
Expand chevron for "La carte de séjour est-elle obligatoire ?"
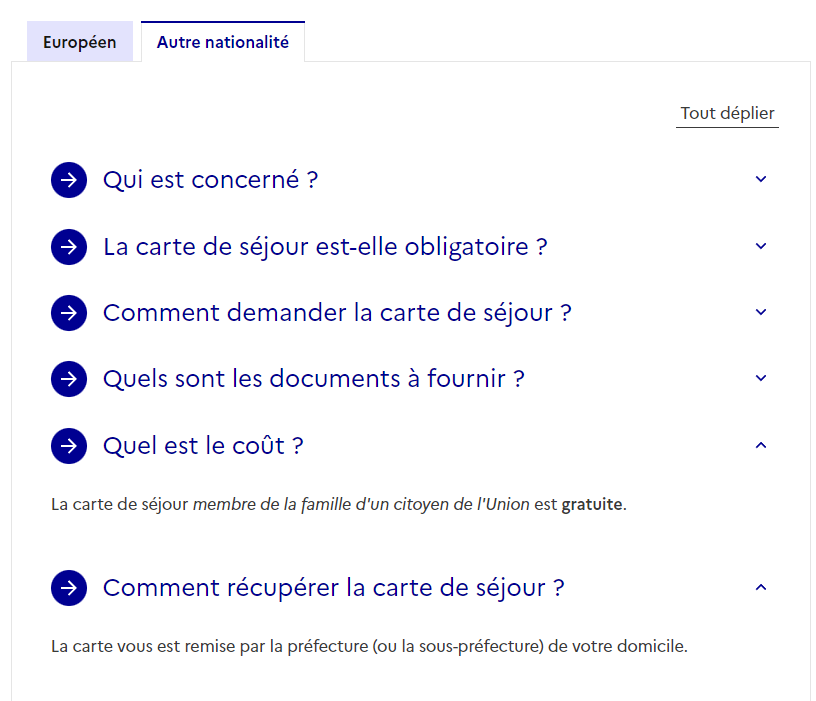761,246
